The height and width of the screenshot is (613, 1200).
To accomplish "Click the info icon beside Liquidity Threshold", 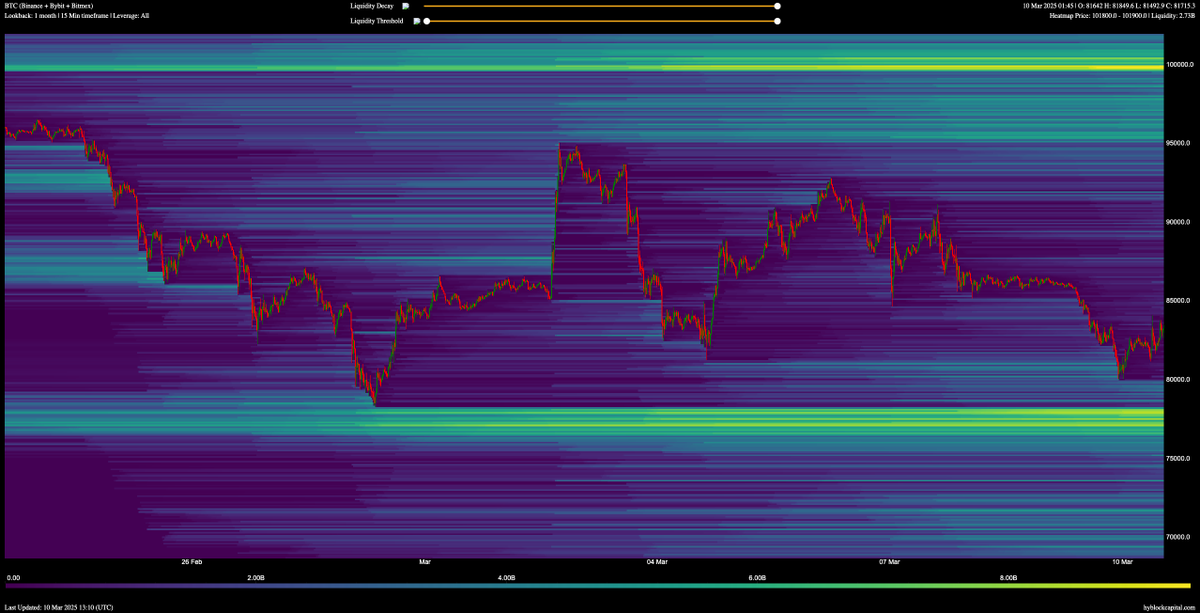I will click(x=416, y=20).
